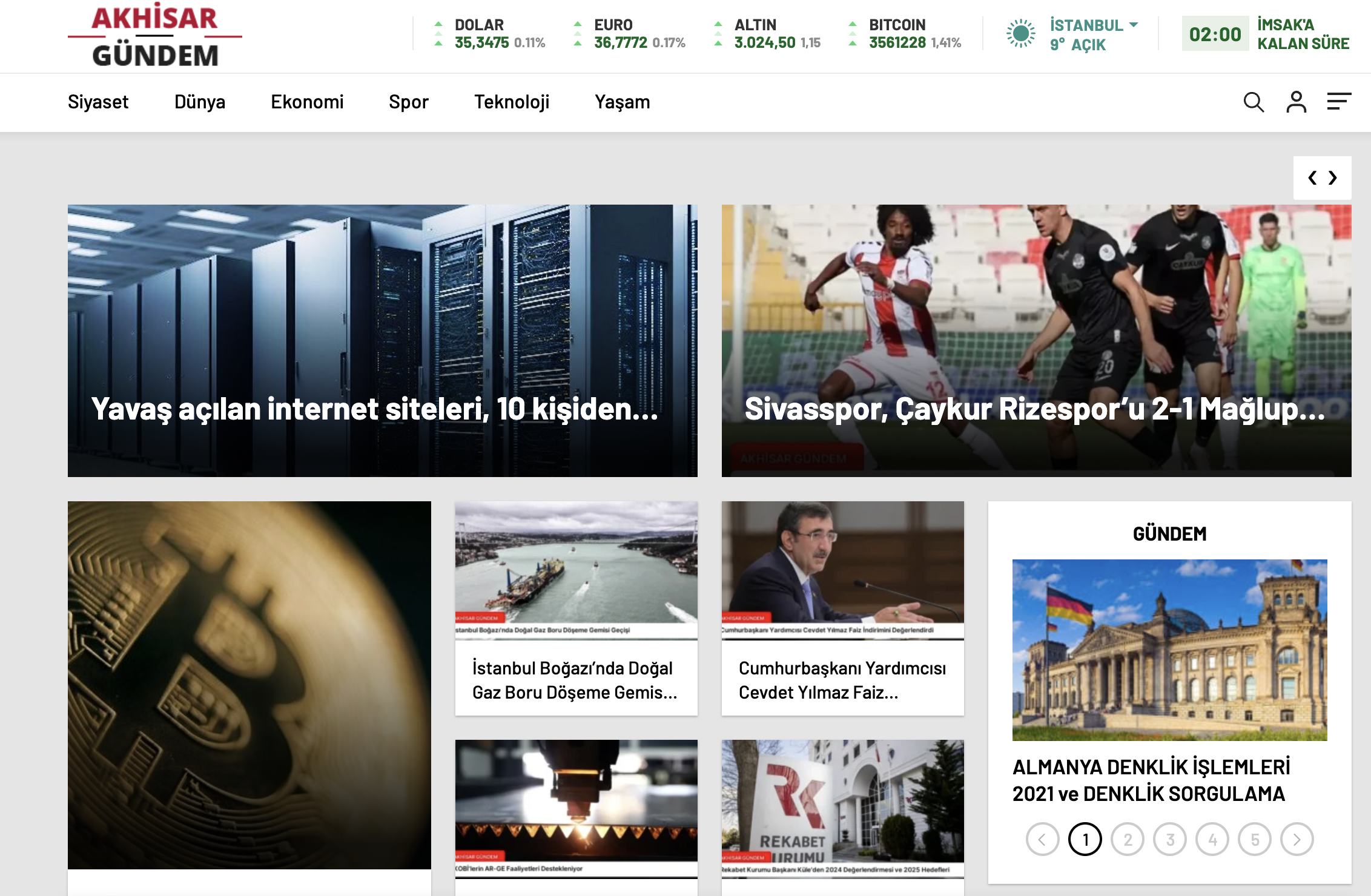The width and height of the screenshot is (1371, 896).
Task: Select Gündem page 4
Action: point(1212,839)
